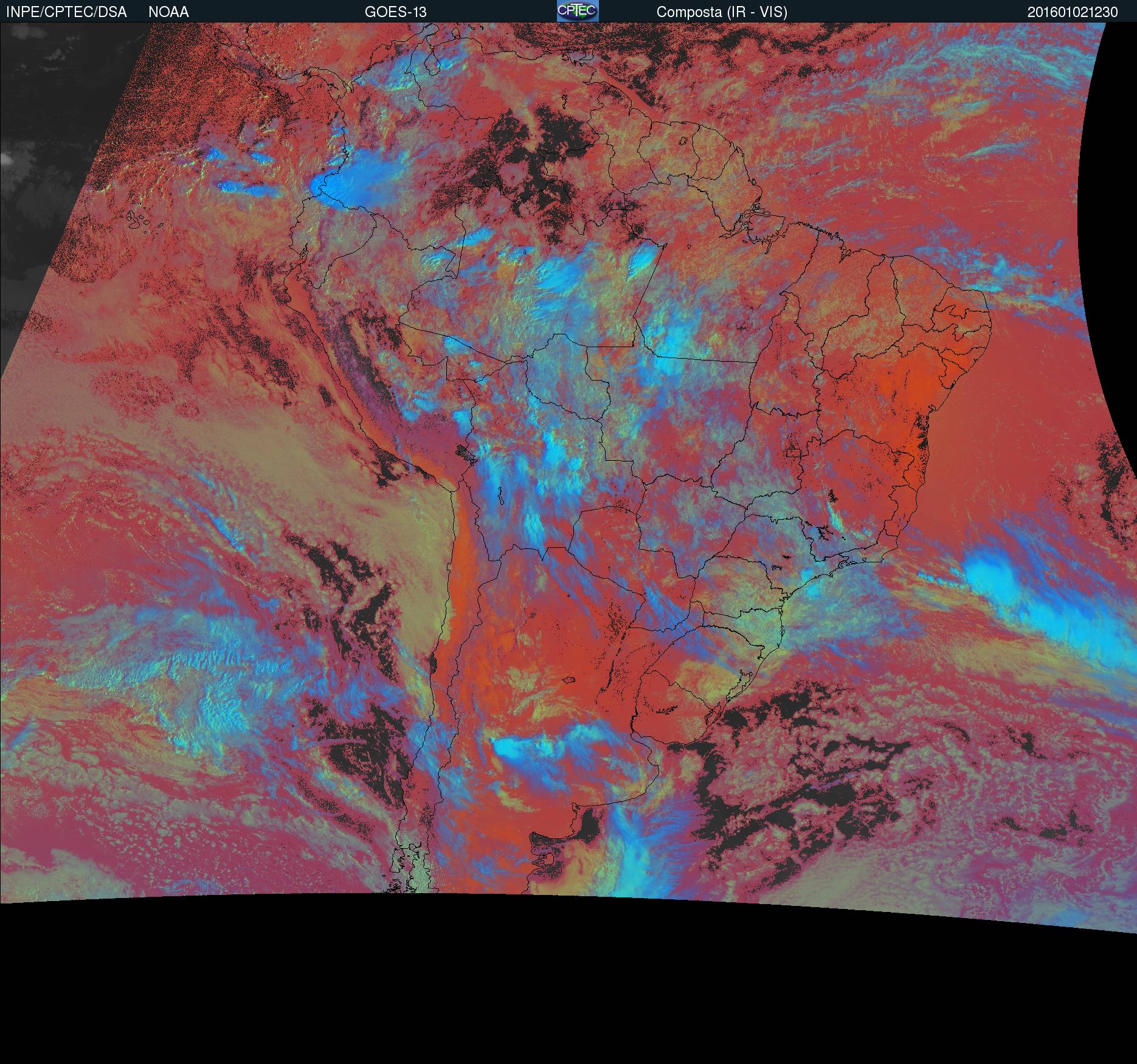This screenshot has height=1064, width=1137.
Task: Click the 201601021230 timestamp
Action: coord(1073,12)
